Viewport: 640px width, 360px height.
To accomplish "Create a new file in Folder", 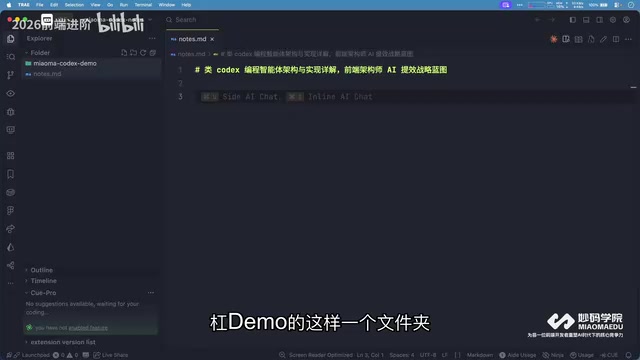I will (x=124, y=53).
